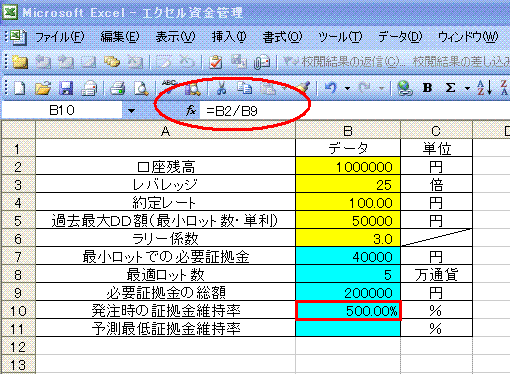Select column B header

tap(348, 131)
